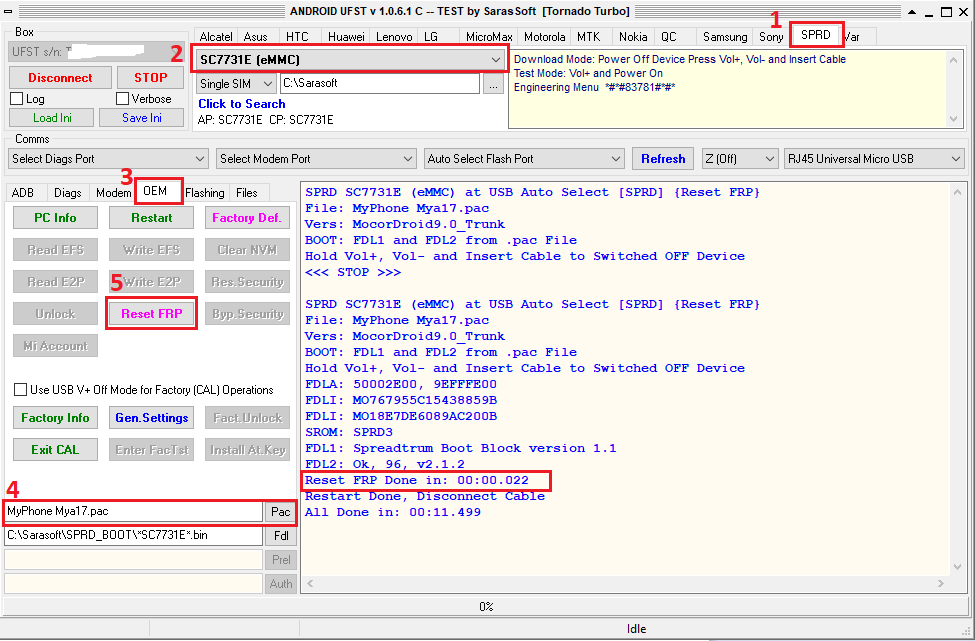Click the Disconnect button

60,78
